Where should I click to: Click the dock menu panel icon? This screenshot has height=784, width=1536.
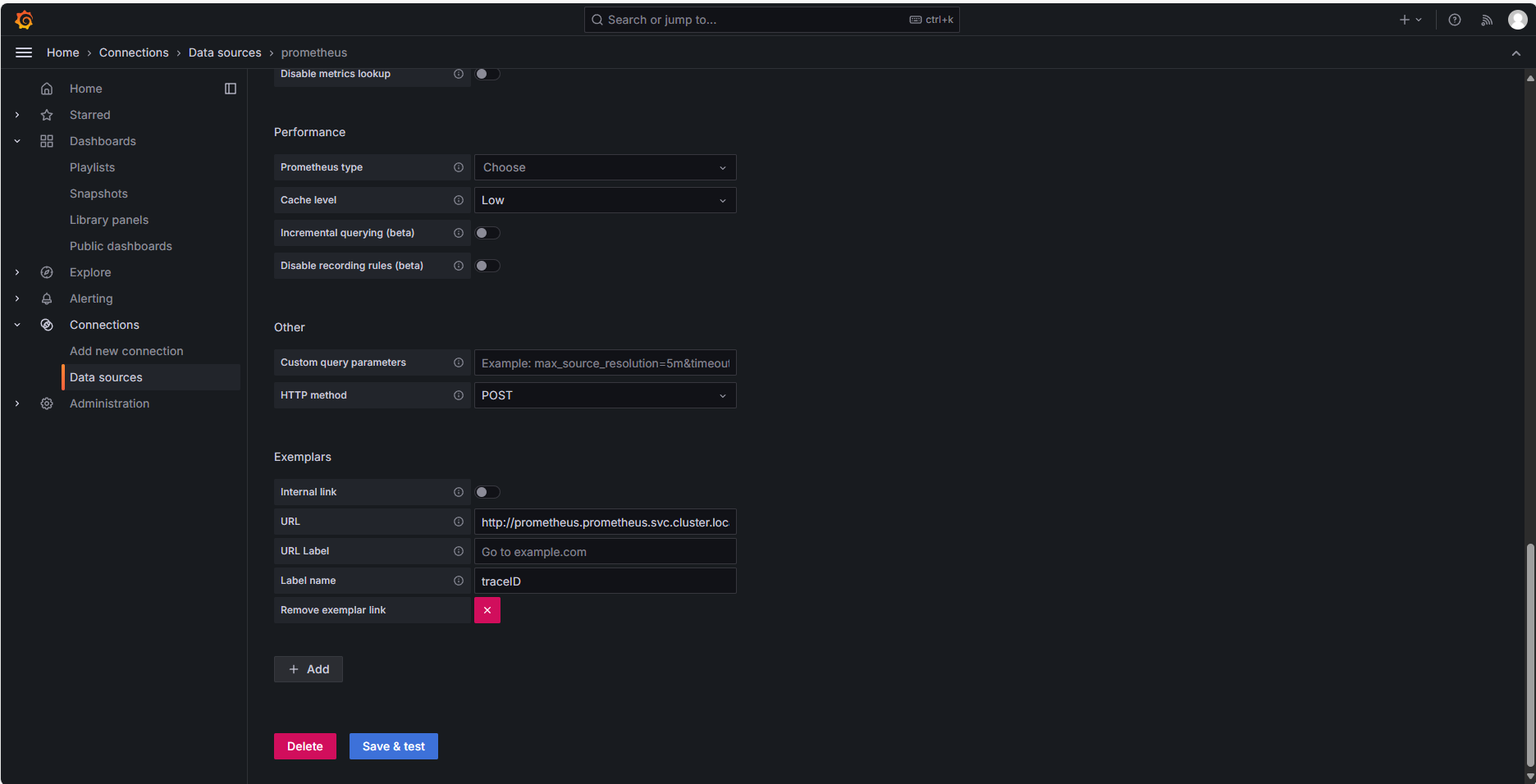click(x=231, y=89)
